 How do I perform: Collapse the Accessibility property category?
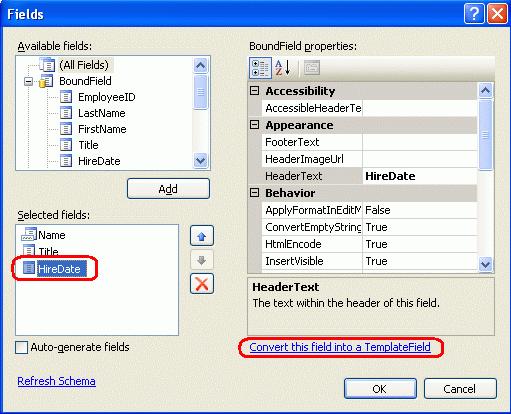pyautogui.click(x=255, y=91)
